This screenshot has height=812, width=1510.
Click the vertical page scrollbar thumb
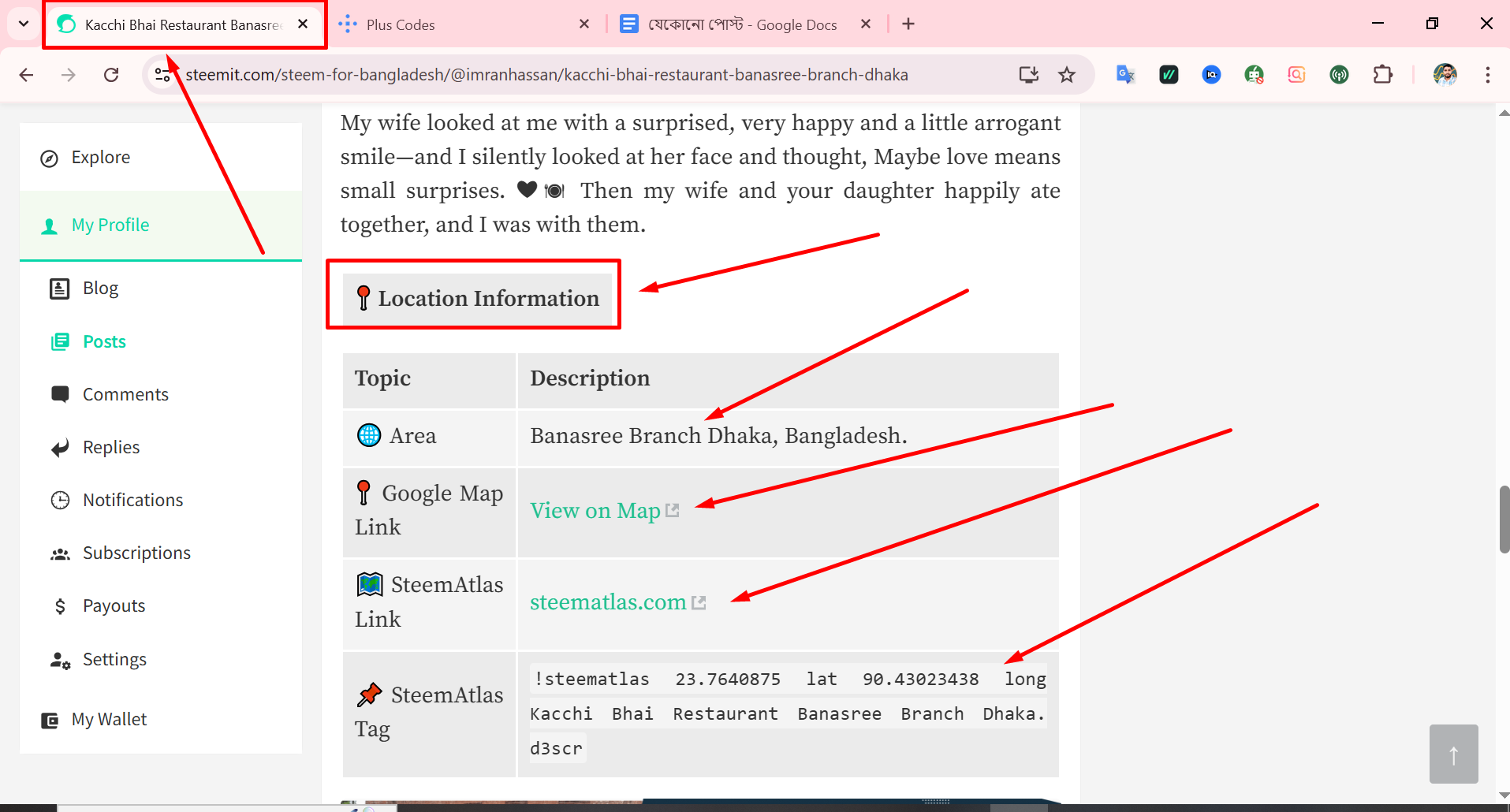(x=1504, y=520)
